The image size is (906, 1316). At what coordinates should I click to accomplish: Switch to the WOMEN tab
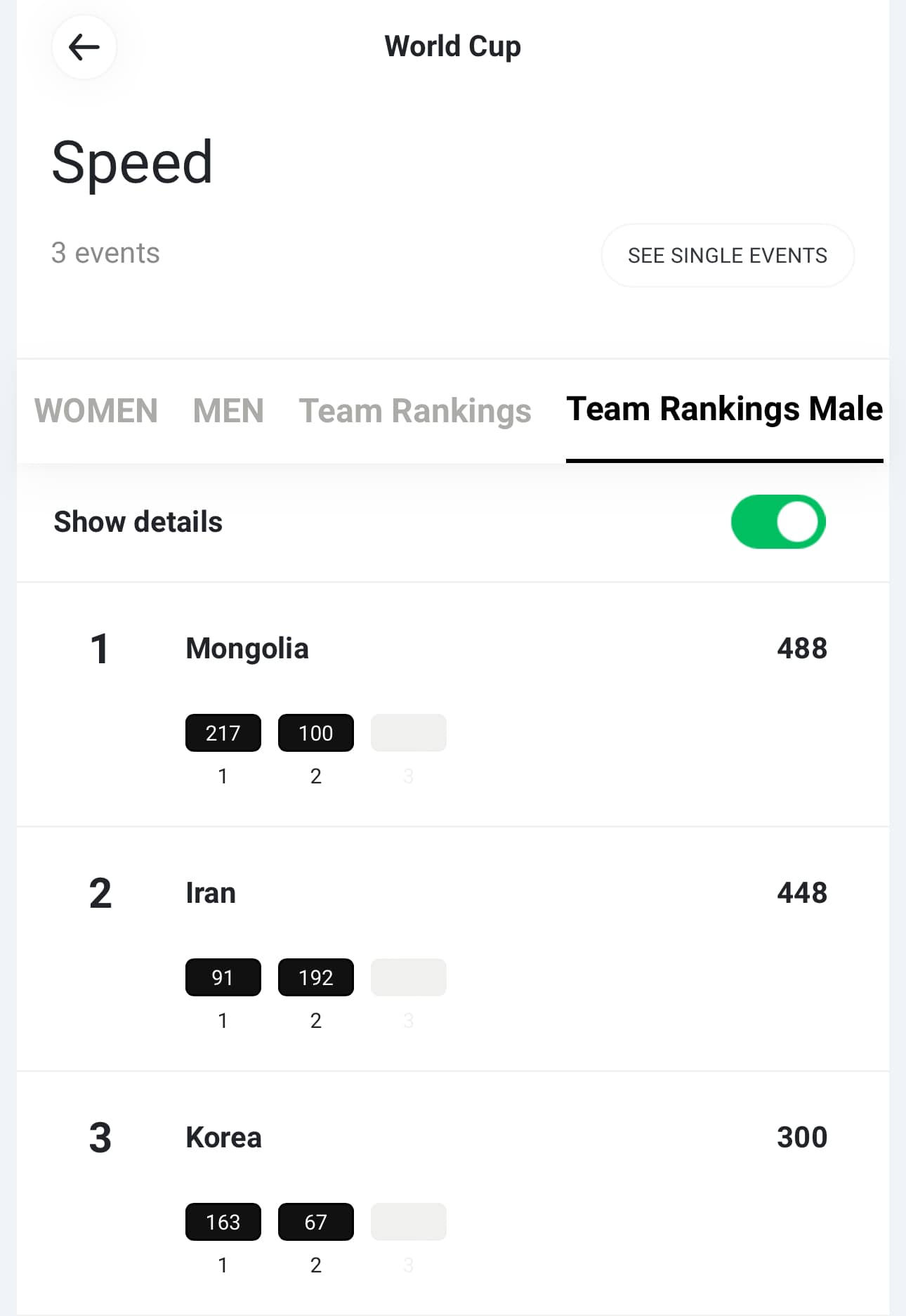click(96, 411)
